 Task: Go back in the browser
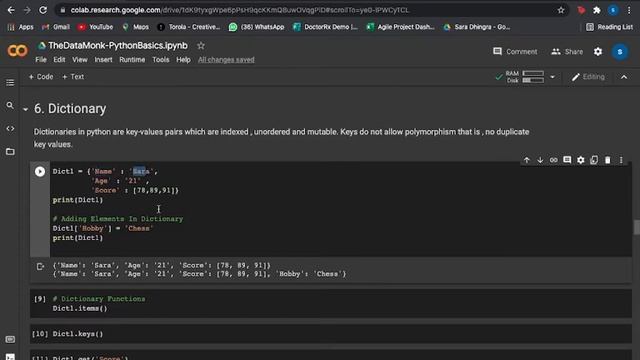11,10
